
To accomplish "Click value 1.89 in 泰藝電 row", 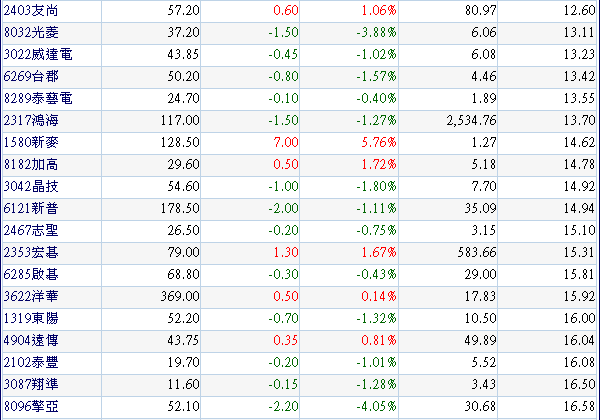I will [484, 98].
